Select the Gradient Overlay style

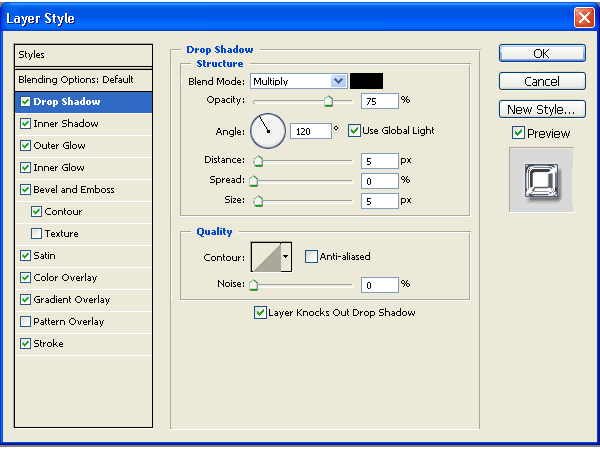72,300
